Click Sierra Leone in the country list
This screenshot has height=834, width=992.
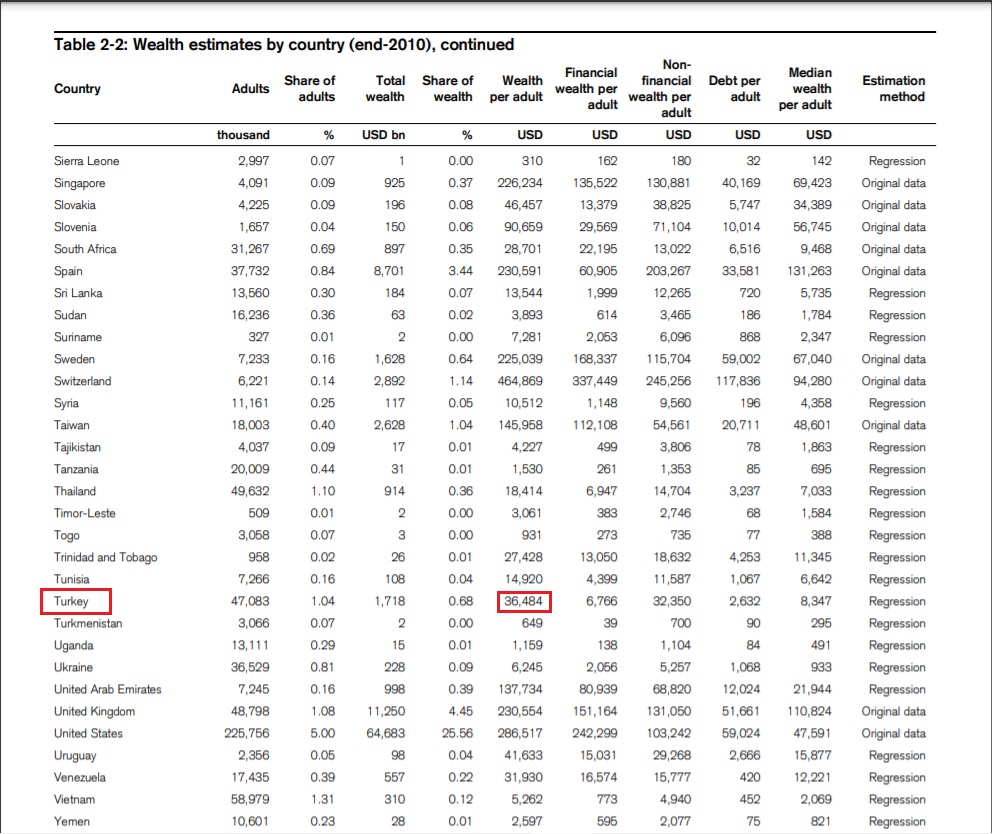click(x=86, y=161)
